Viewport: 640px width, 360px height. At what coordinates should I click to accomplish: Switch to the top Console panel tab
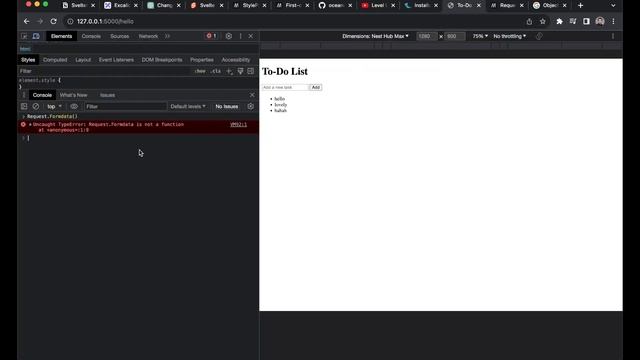click(x=91, y=36)
